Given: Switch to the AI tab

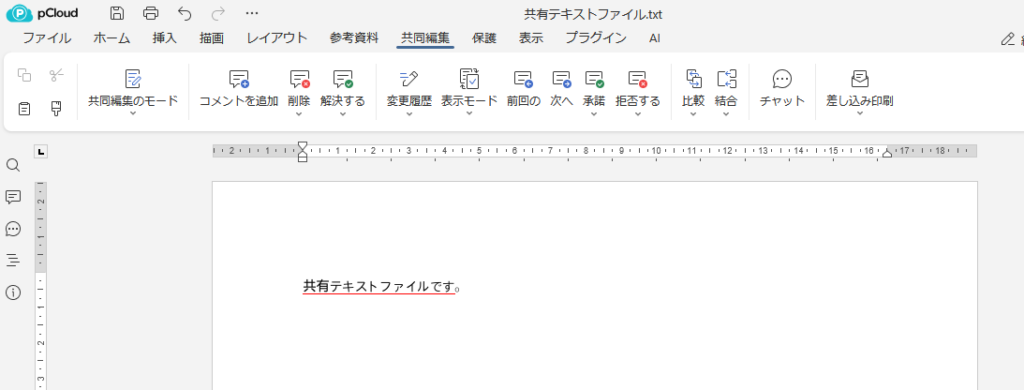Looking at the screenshot, I should tap(654, 38).
